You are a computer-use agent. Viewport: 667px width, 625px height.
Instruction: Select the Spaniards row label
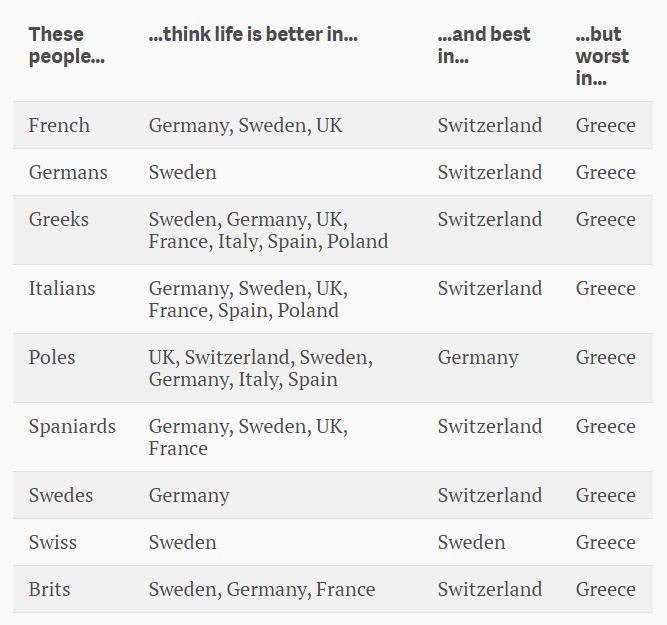tap(72, 426)
